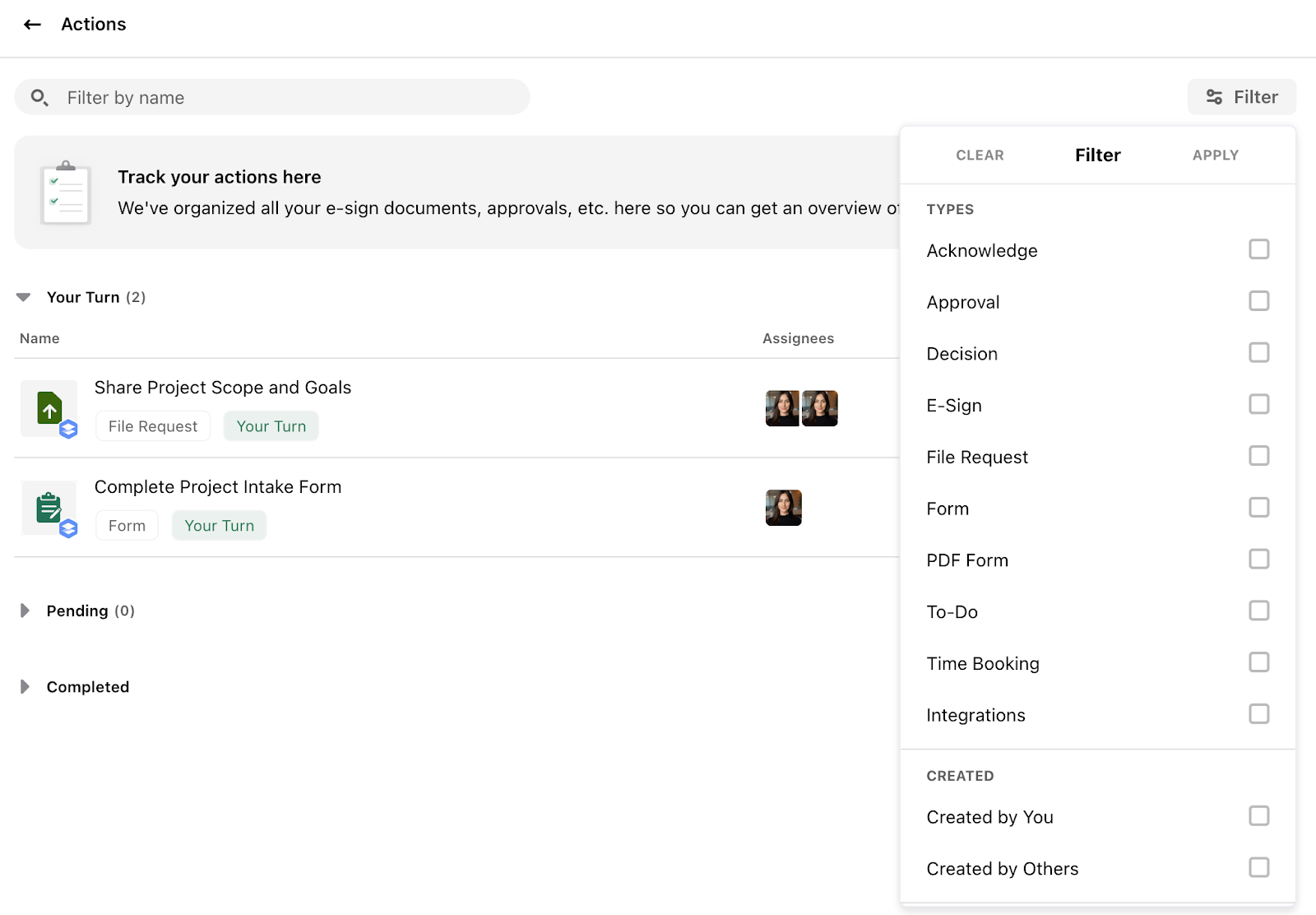Check the Acknowledge type checkbox

[1258, 249]
